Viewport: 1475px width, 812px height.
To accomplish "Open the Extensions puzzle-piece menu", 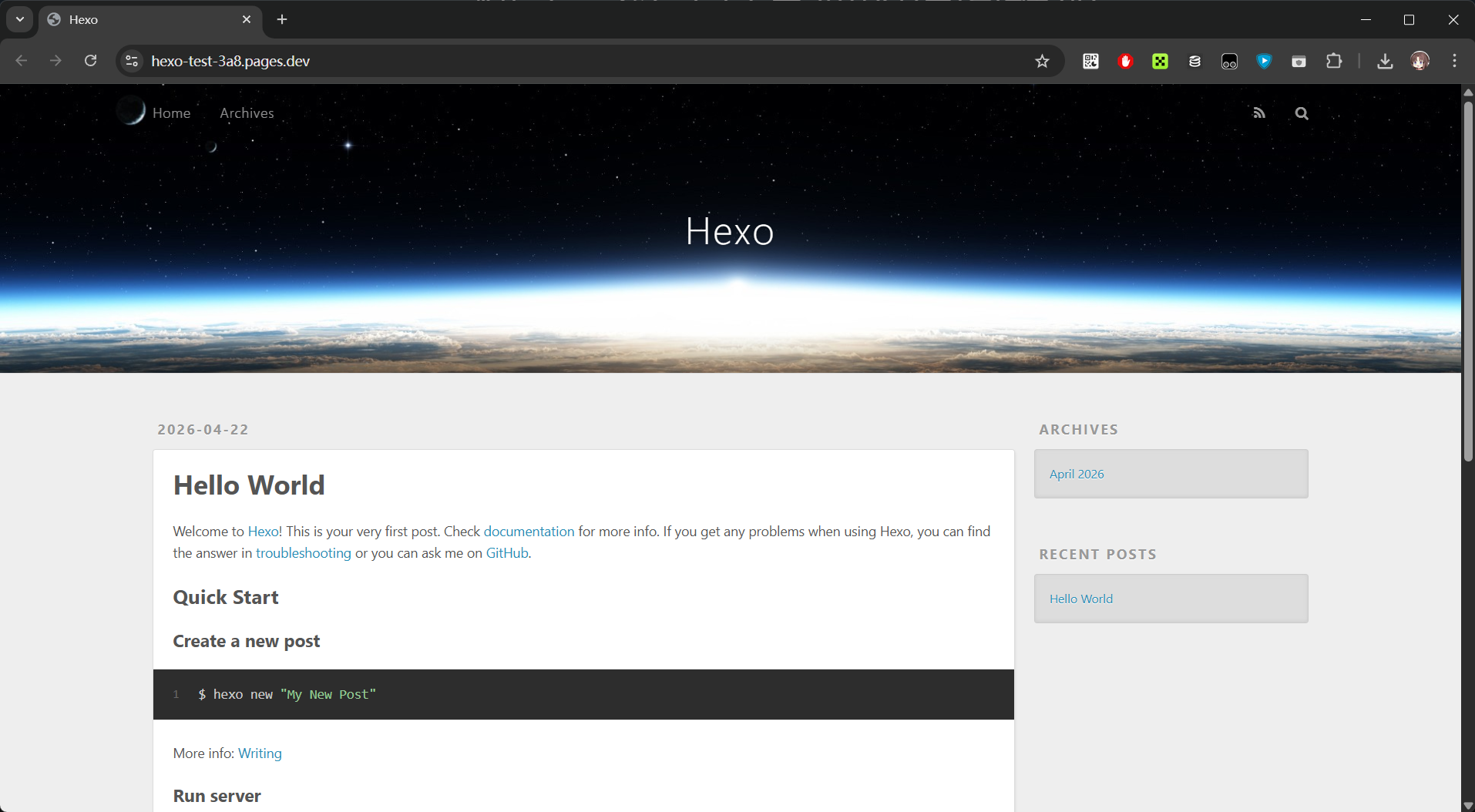I will coord(1334,61).
